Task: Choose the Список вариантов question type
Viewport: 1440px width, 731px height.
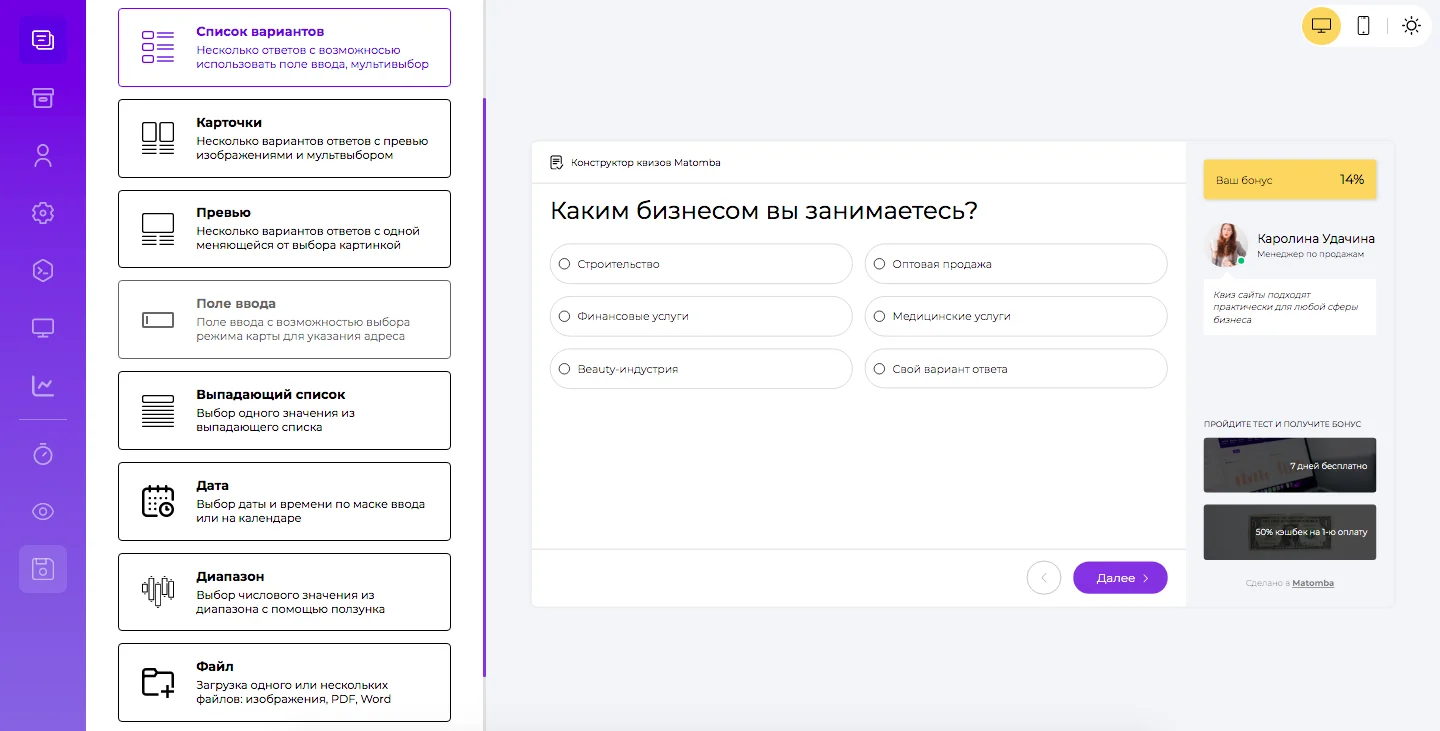Action: pos(284,47)
